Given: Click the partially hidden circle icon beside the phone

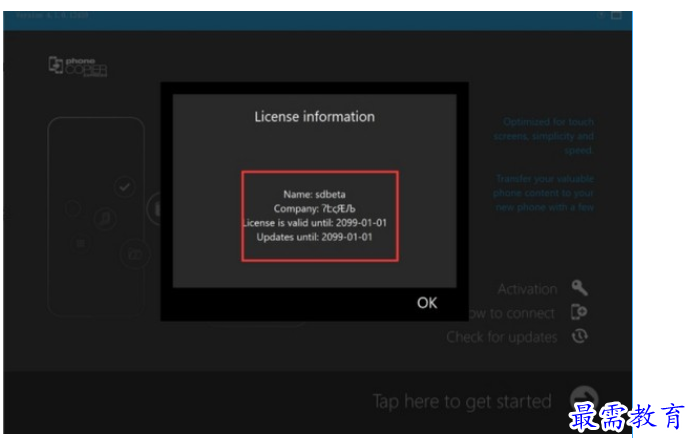Looking at the screenshot, I should [x=154, y=209].
